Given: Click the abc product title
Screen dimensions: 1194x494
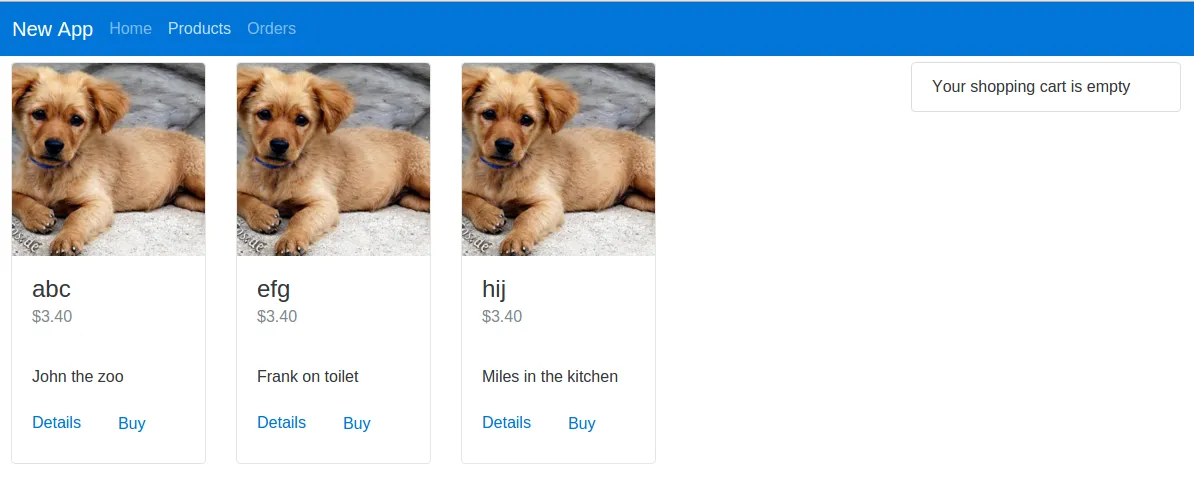Looking at the screenshot, I should point(51,289).
